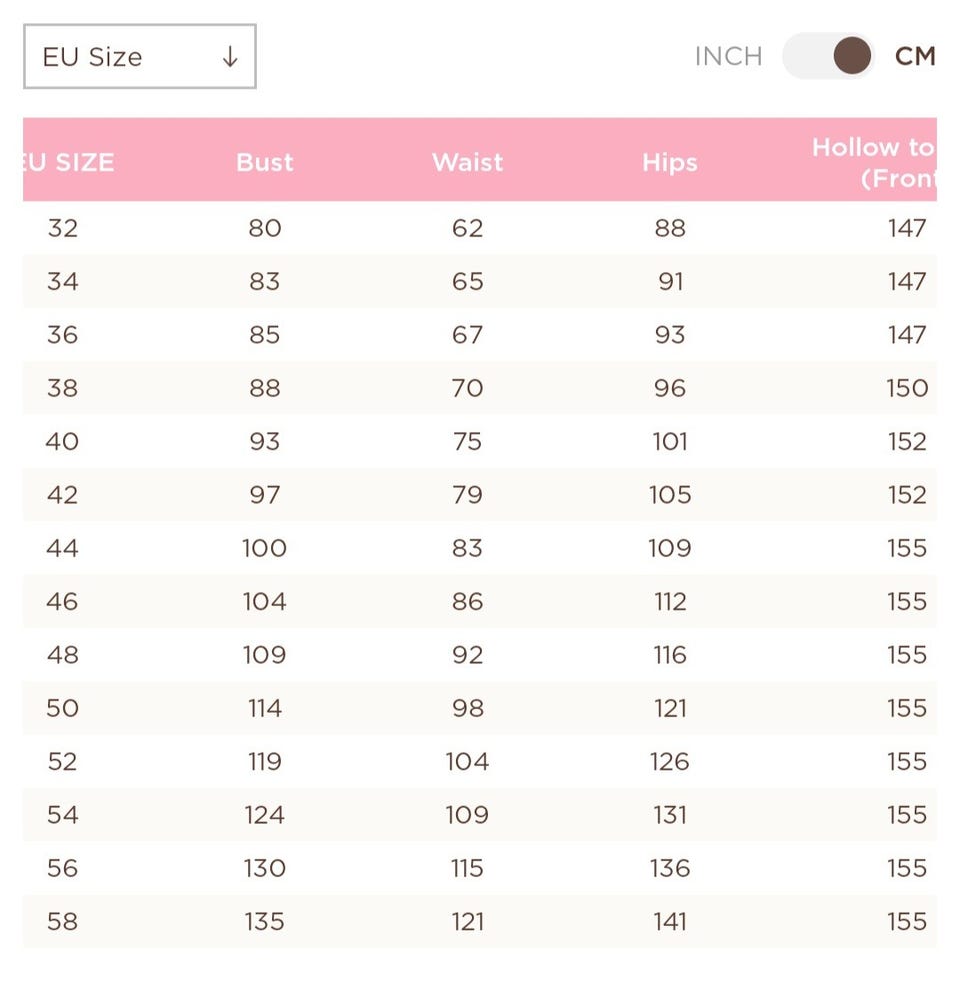
Task: Select the EU size 38 row
Action: pos(62,388)
